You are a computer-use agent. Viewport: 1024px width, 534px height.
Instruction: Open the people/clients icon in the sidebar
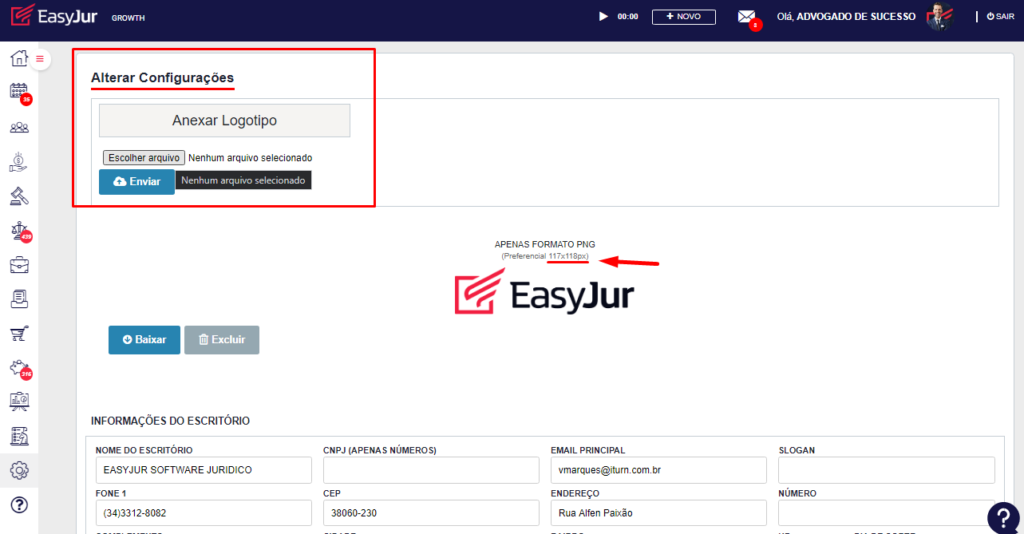tap(19, 127)
